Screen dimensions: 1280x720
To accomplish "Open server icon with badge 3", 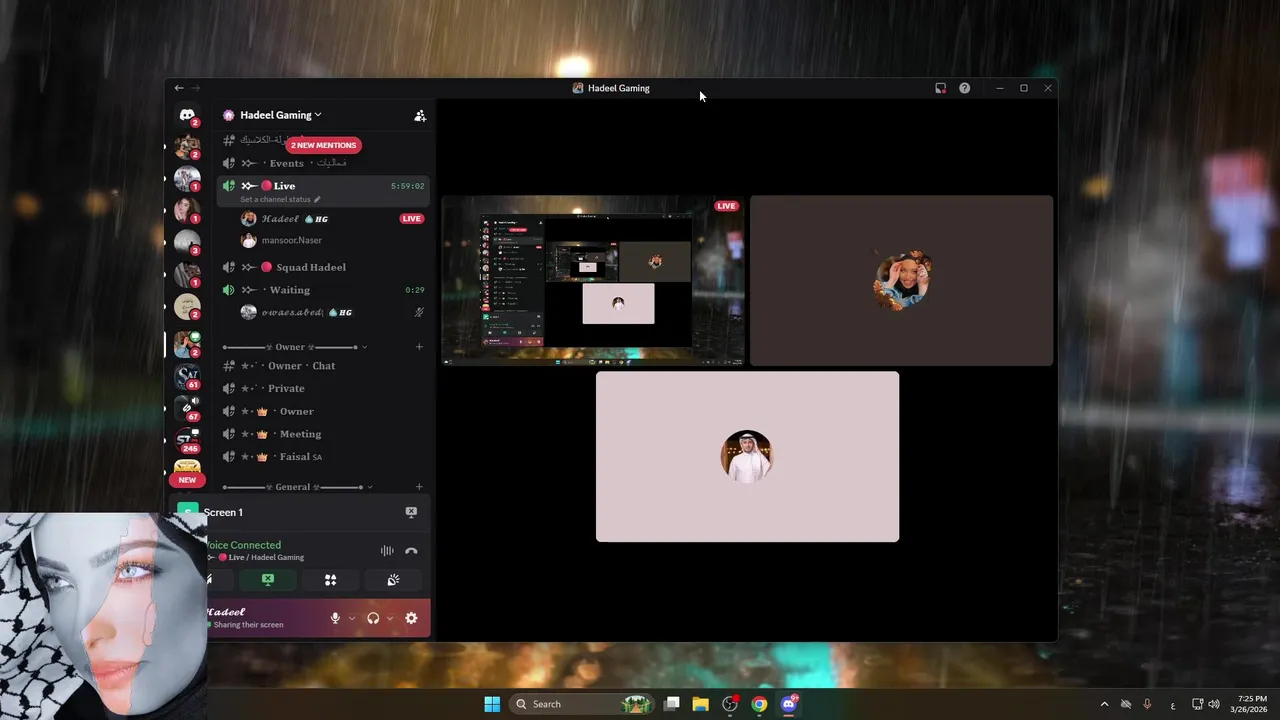I will [x=187, y=242].
